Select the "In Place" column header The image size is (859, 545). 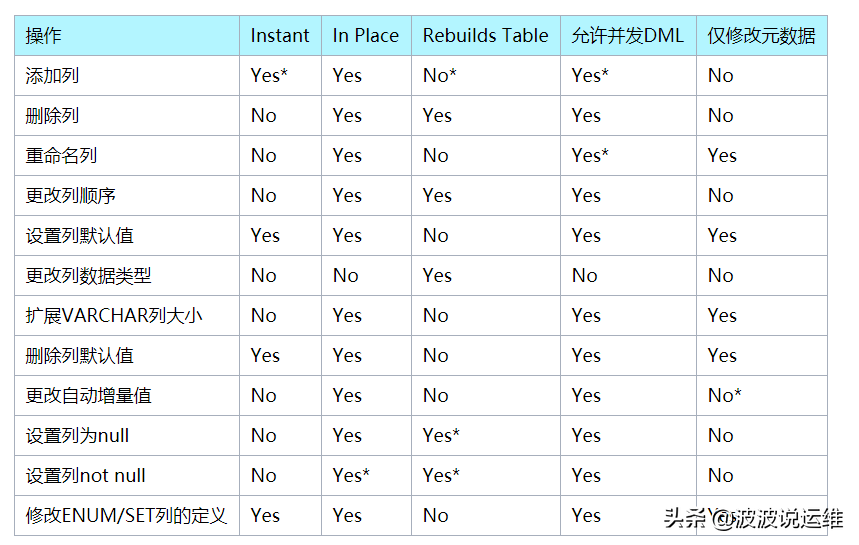click(x=365, y=36)
